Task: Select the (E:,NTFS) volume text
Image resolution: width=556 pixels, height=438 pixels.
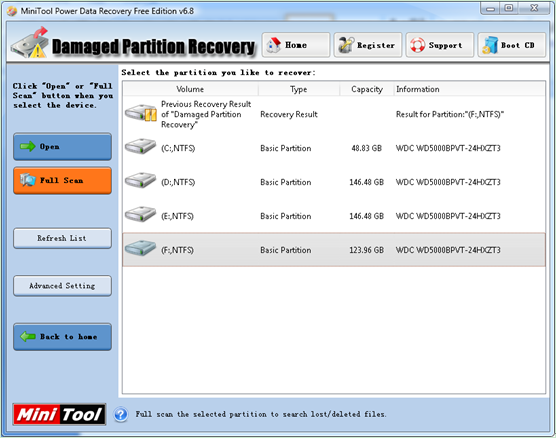Action: click(x=177, y=216)
